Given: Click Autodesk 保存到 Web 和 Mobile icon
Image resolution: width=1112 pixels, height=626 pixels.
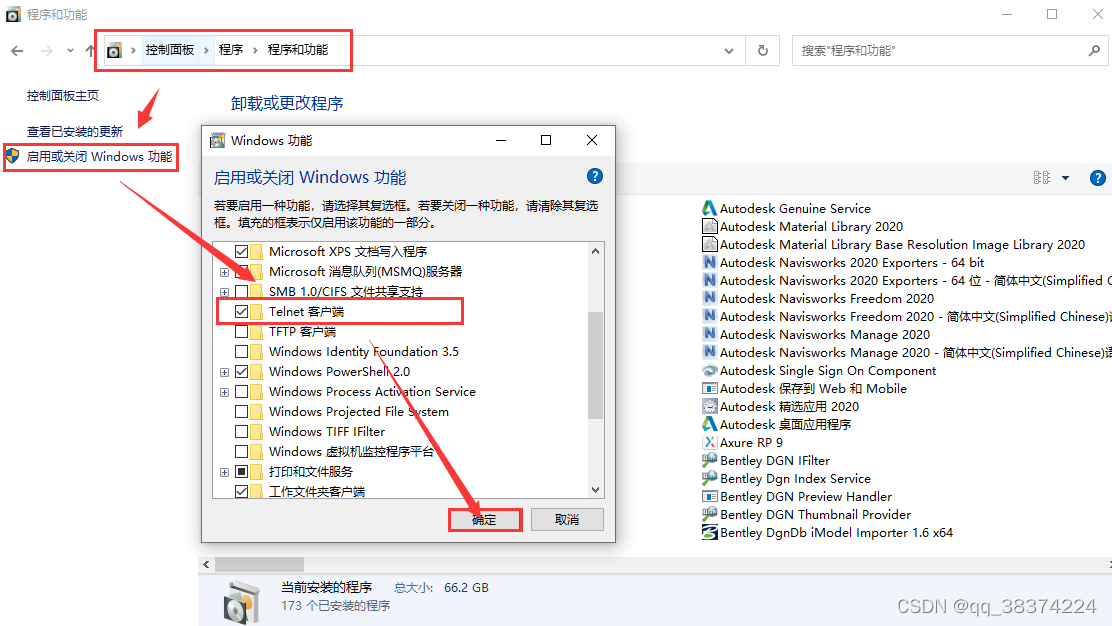Looking at the screenshot, I should click(709, 389).
